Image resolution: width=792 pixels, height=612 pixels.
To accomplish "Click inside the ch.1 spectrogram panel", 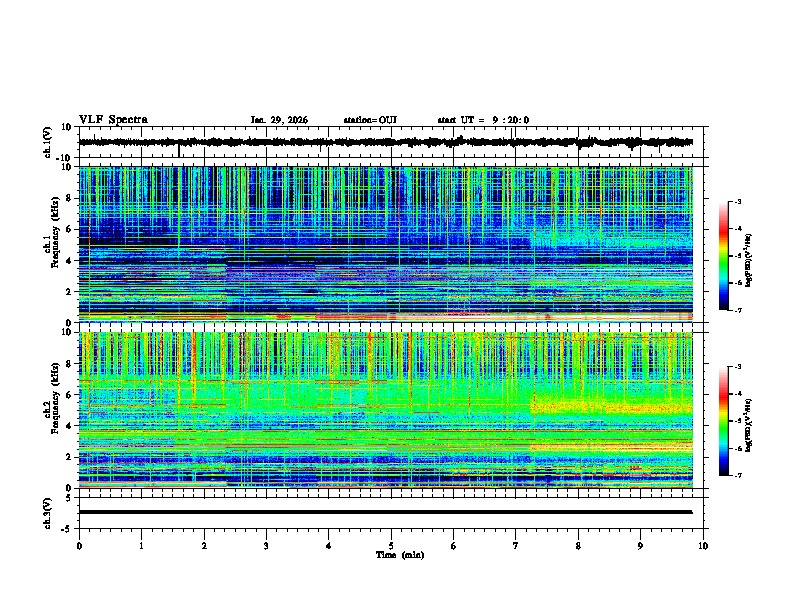I will click(386, 244).
